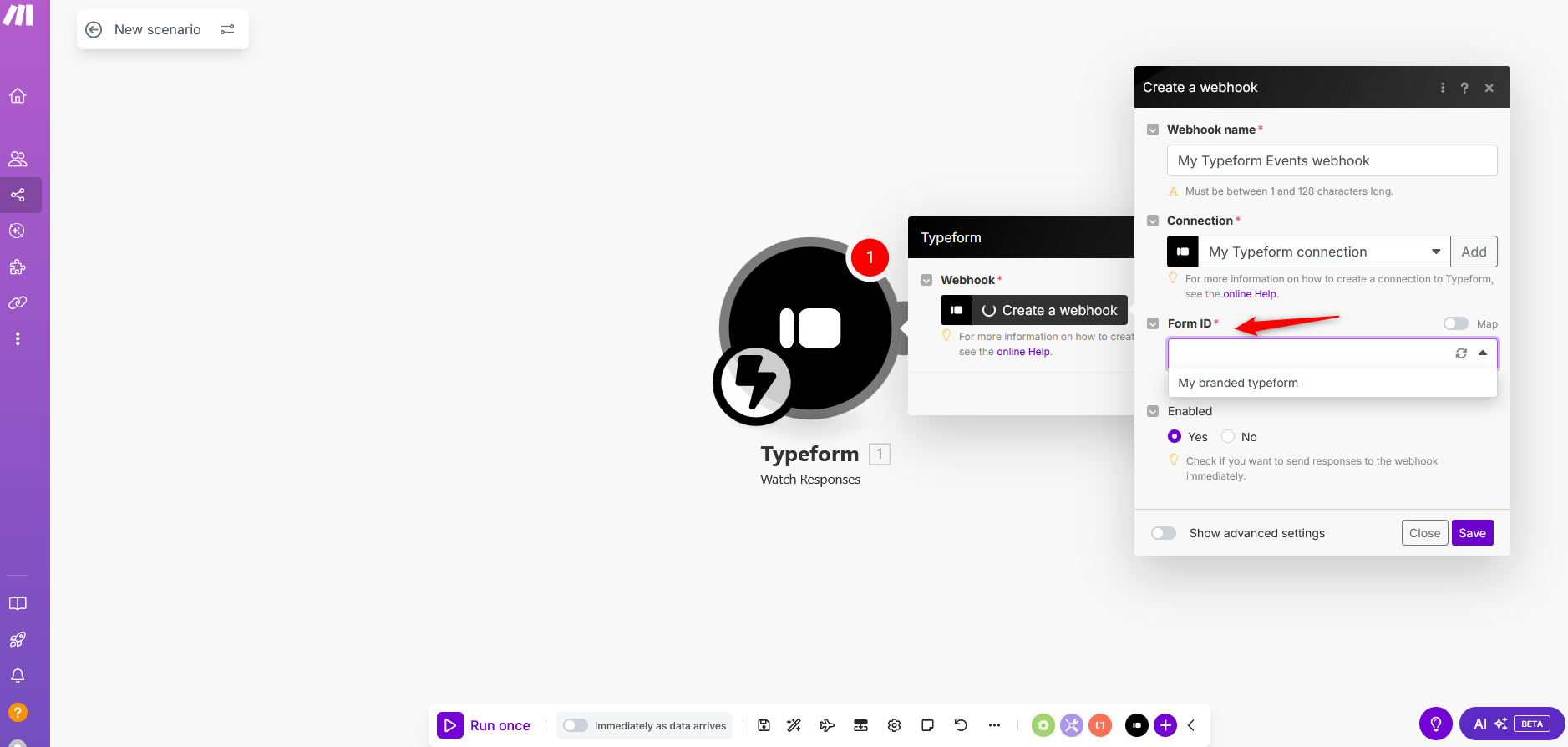Open Scenarios from the left sidebar

point(18,196)
